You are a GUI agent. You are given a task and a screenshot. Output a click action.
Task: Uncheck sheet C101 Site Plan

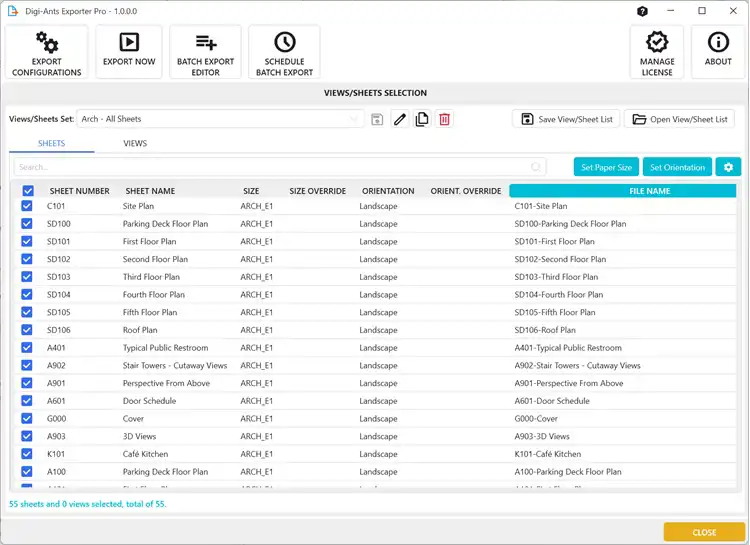pos(27,206)
